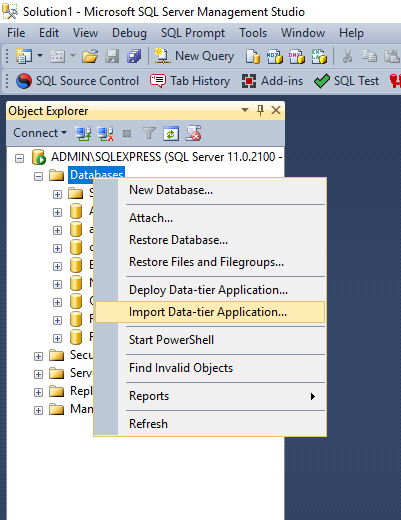Open the Edit menu
Image resolution: width=401 pixels, height=520 pixels.
(x=49, y=33)
